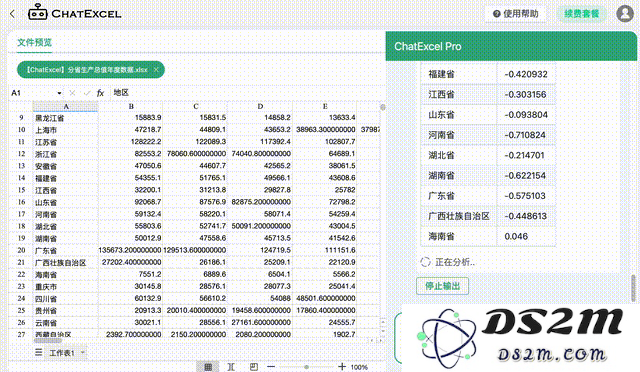Cancel formula entry with the X icon
The width and height of the screenshot is (640, 372).
72,93
